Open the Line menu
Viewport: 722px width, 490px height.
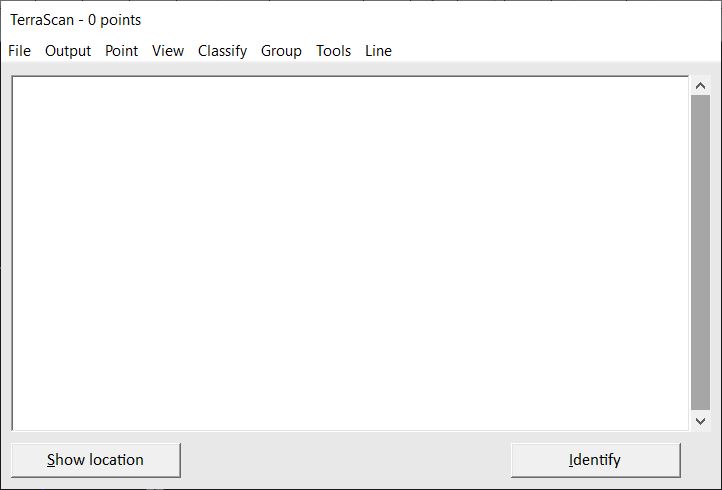point(378,51)
